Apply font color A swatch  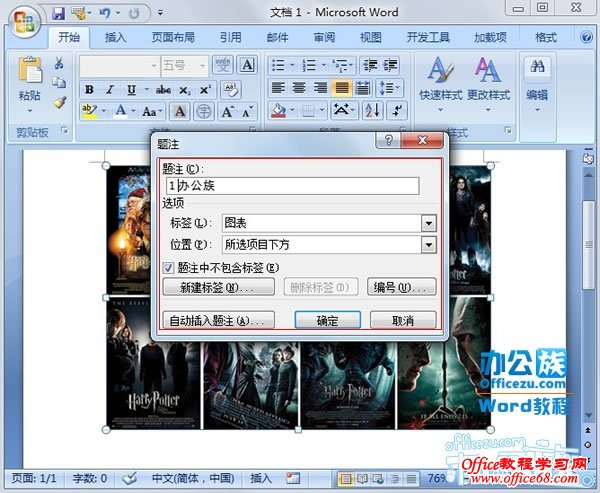[x=121, y=111]
